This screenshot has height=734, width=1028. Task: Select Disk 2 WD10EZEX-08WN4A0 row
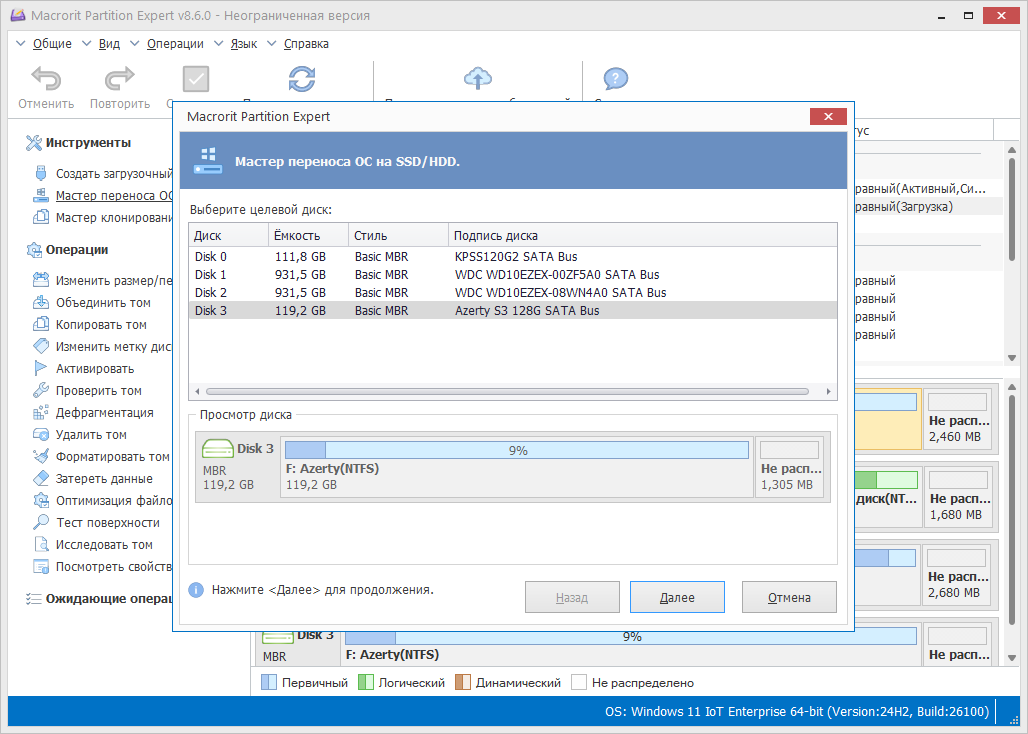point(513,292)
